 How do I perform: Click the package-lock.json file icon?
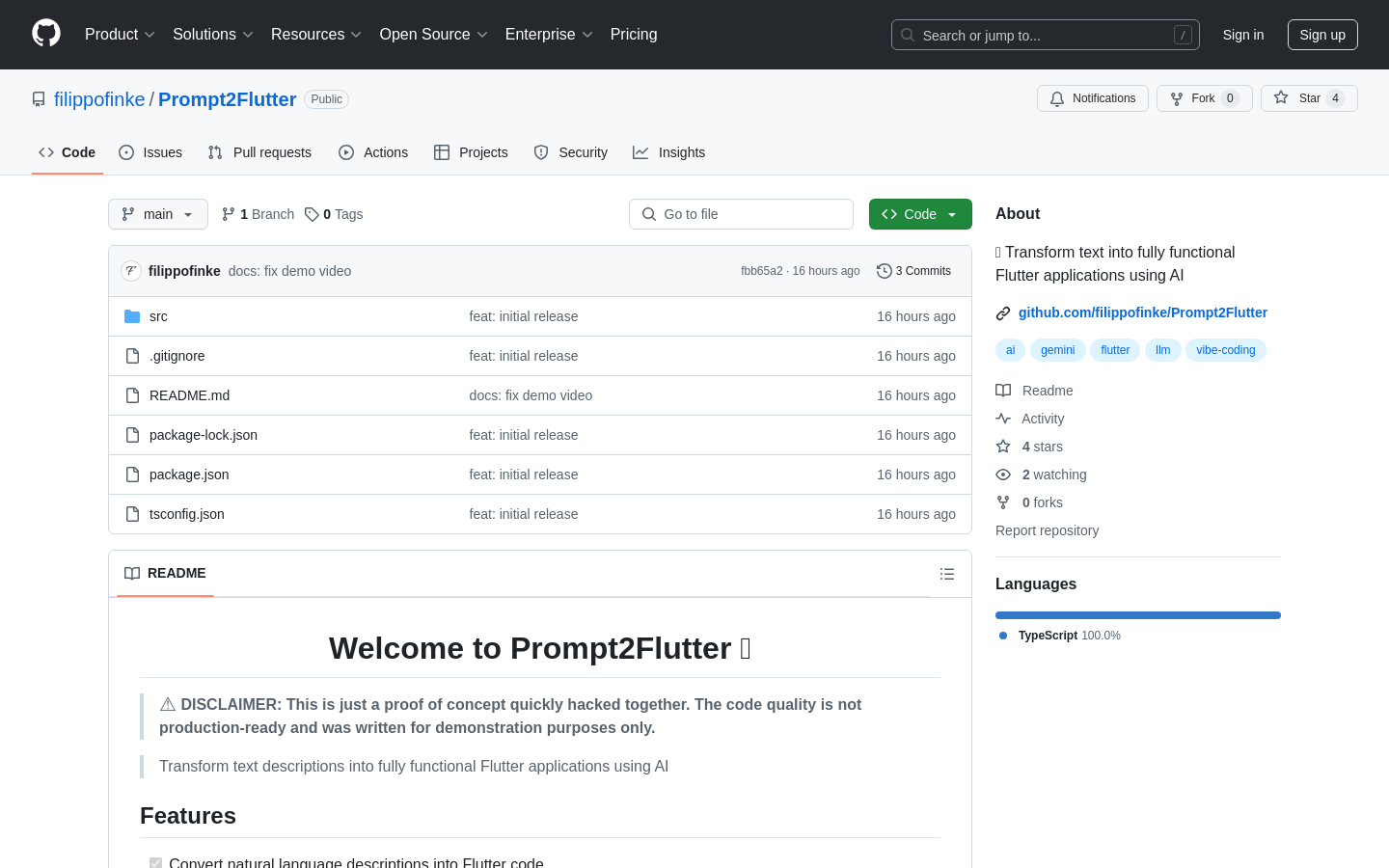point(132,435)
